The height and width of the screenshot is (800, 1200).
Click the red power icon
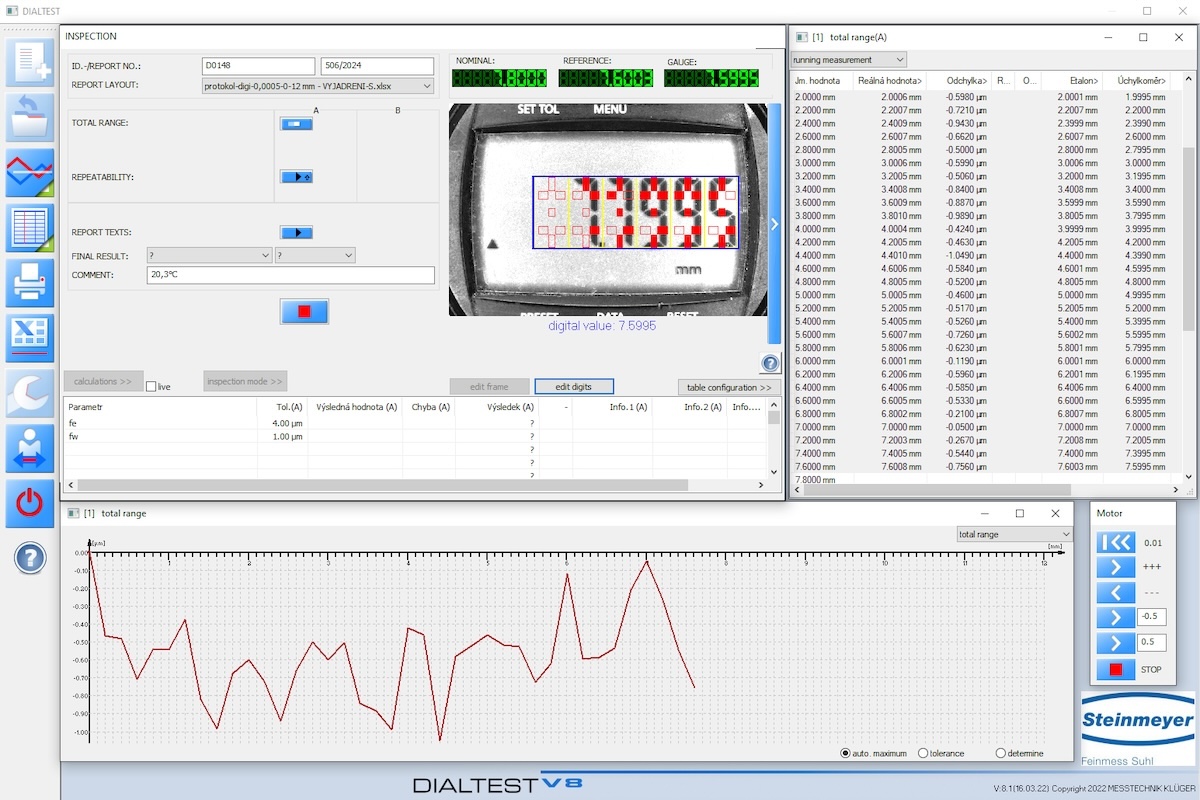coord(30,504)
